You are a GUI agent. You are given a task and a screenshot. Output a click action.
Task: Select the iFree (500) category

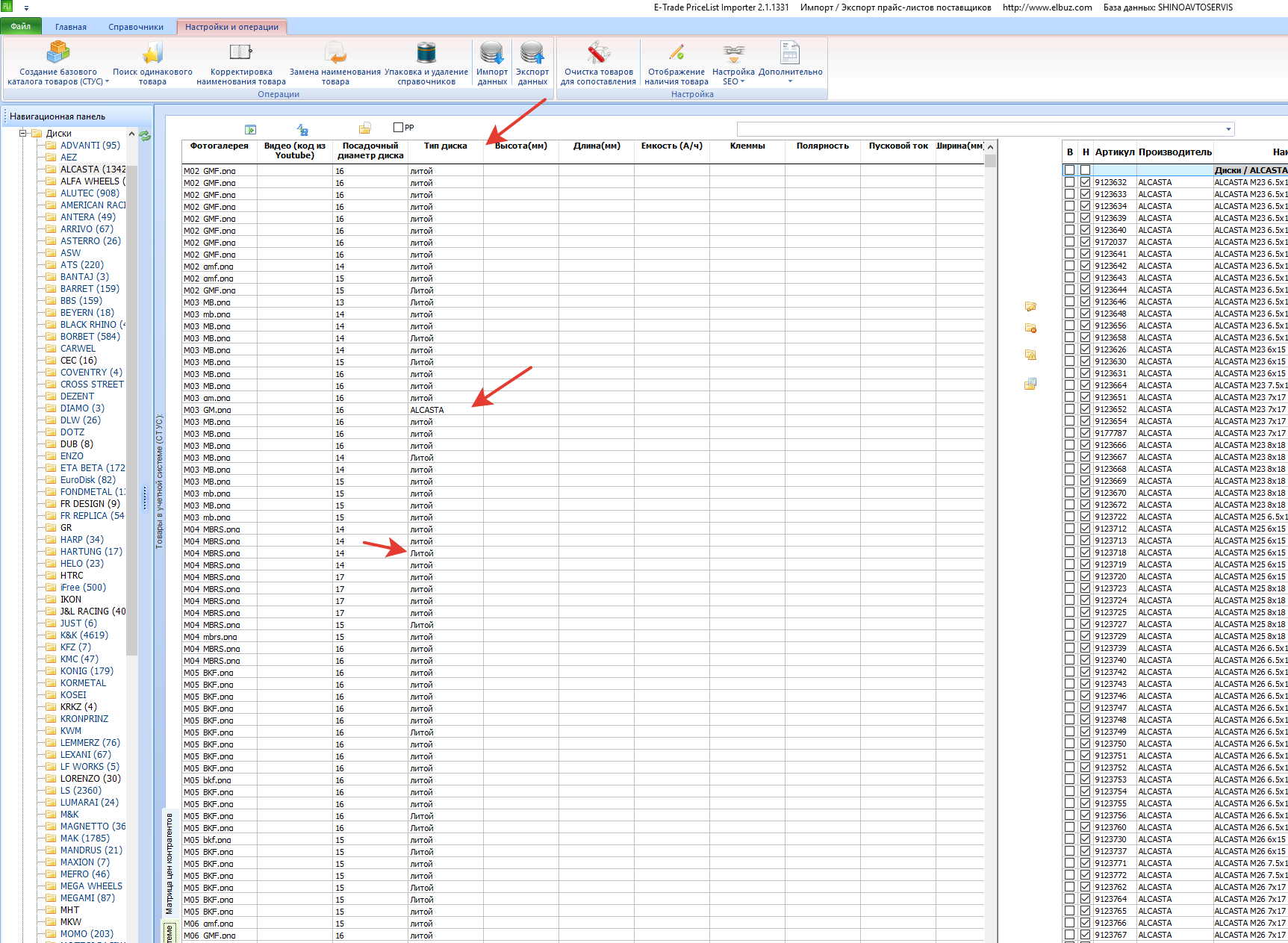tap(83, 588)
